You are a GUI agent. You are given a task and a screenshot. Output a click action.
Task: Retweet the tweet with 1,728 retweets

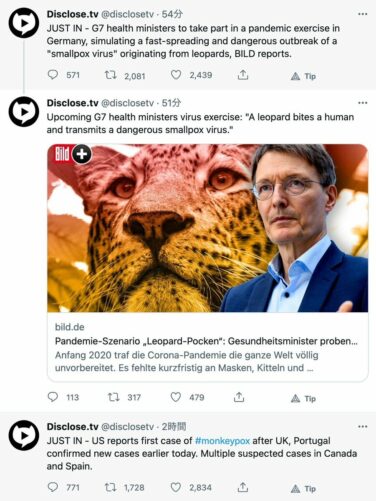coord(110,487)
